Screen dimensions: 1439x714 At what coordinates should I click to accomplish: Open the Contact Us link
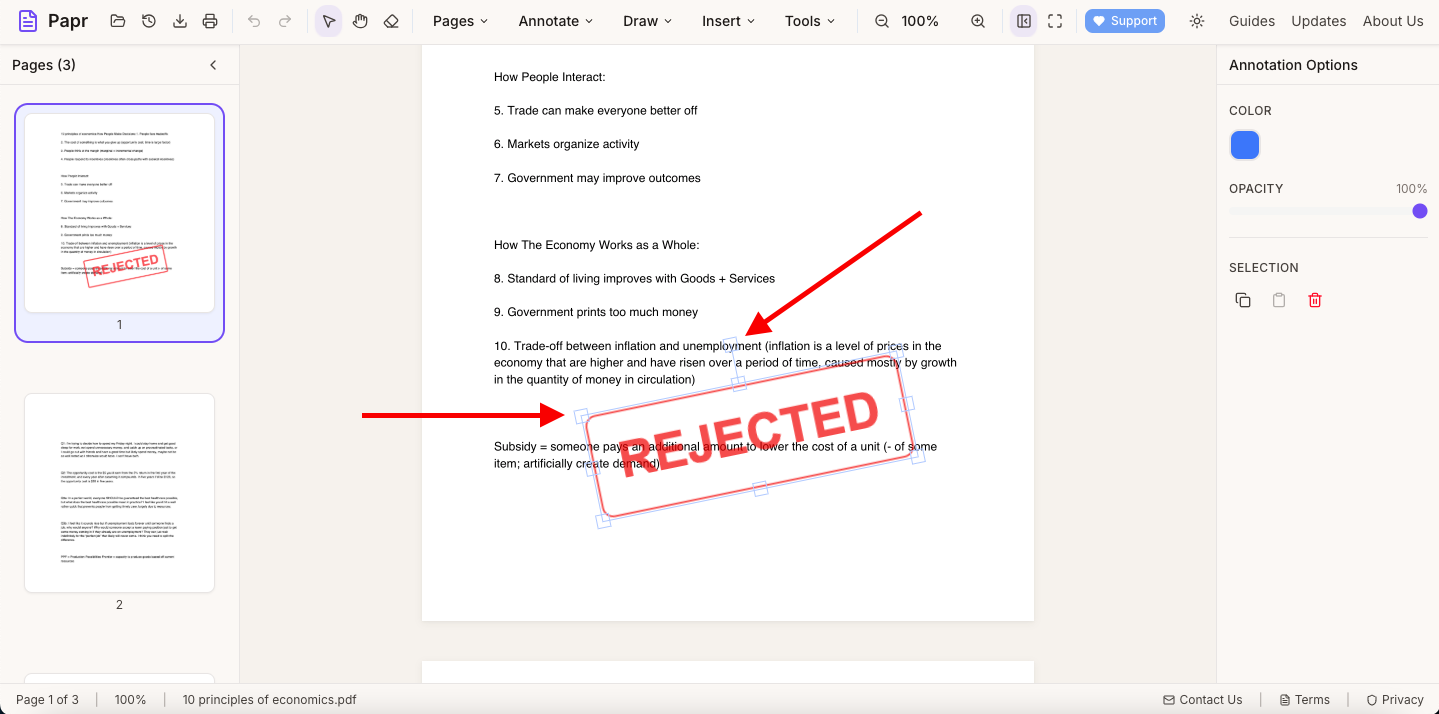(1202, 699)
